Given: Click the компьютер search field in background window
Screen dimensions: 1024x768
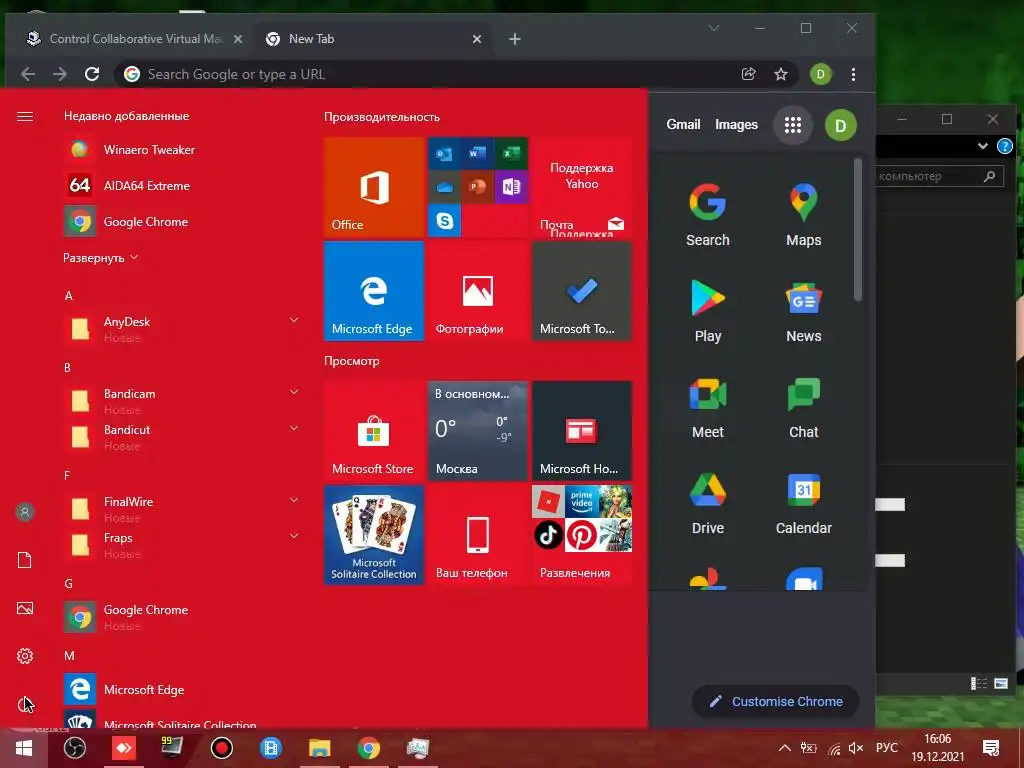Looking at the screenshot, I should click(939, 176).
